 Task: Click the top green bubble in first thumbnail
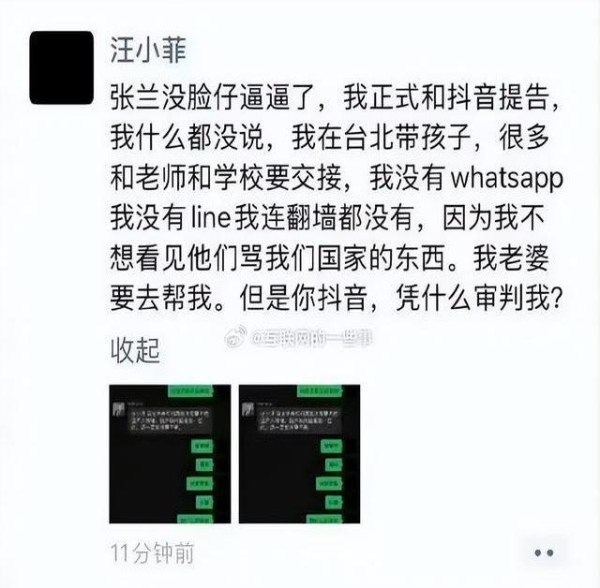coord(191,391)
